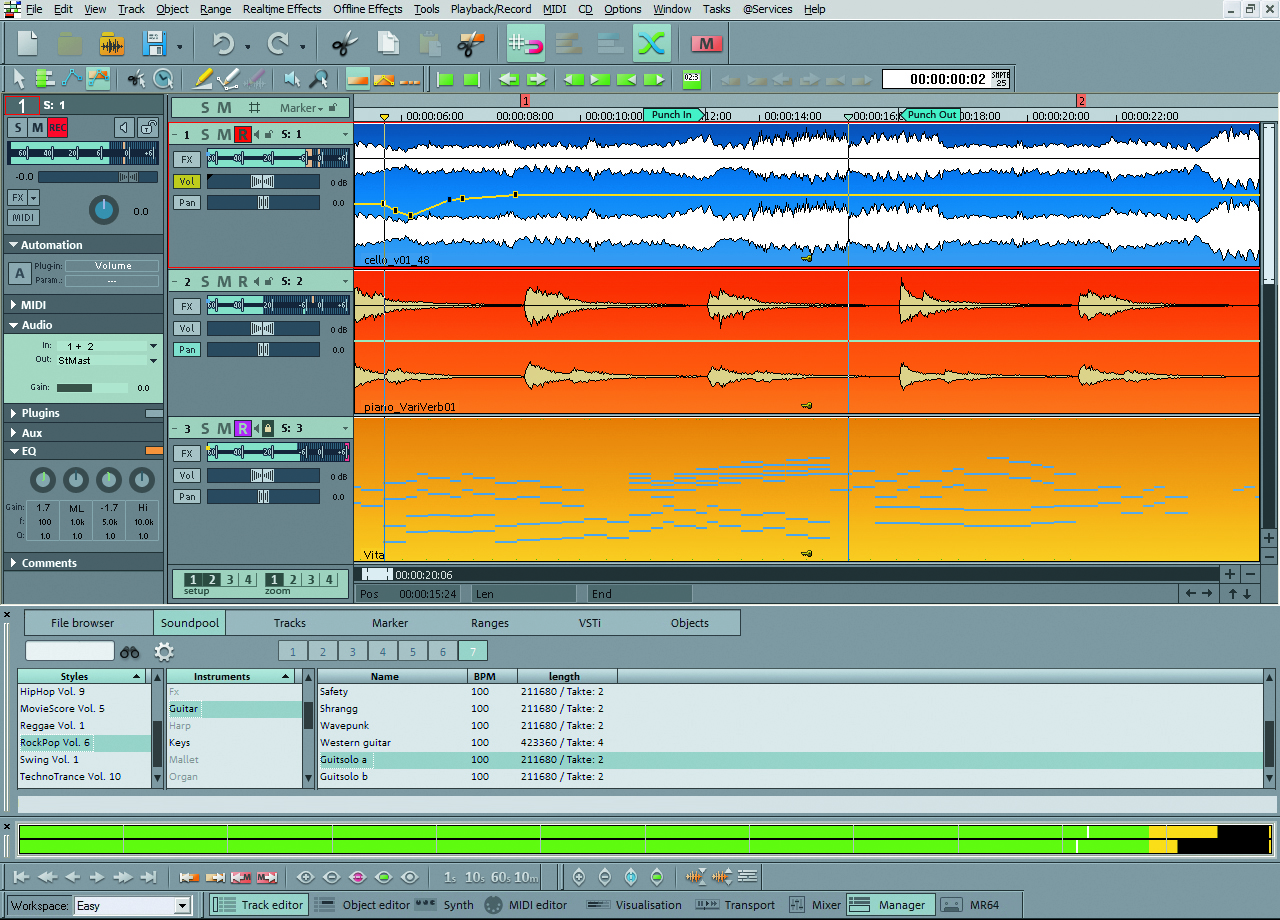The image size is (1280, 920).
Task: Save project with the floppy disk icon
Action: [x=155, y=44]
